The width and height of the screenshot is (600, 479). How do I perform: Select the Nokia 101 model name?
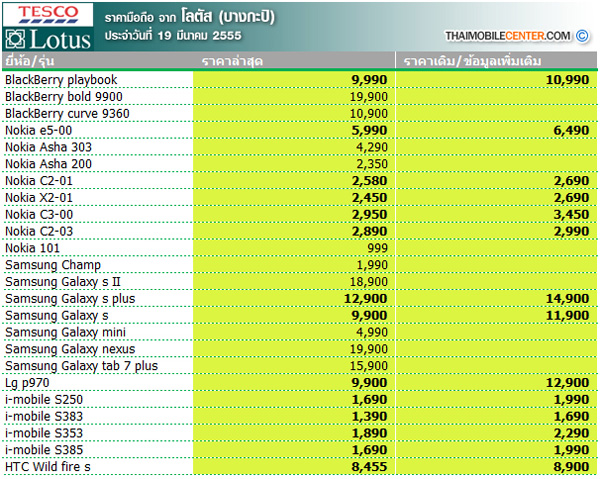(x=33, y=248)
